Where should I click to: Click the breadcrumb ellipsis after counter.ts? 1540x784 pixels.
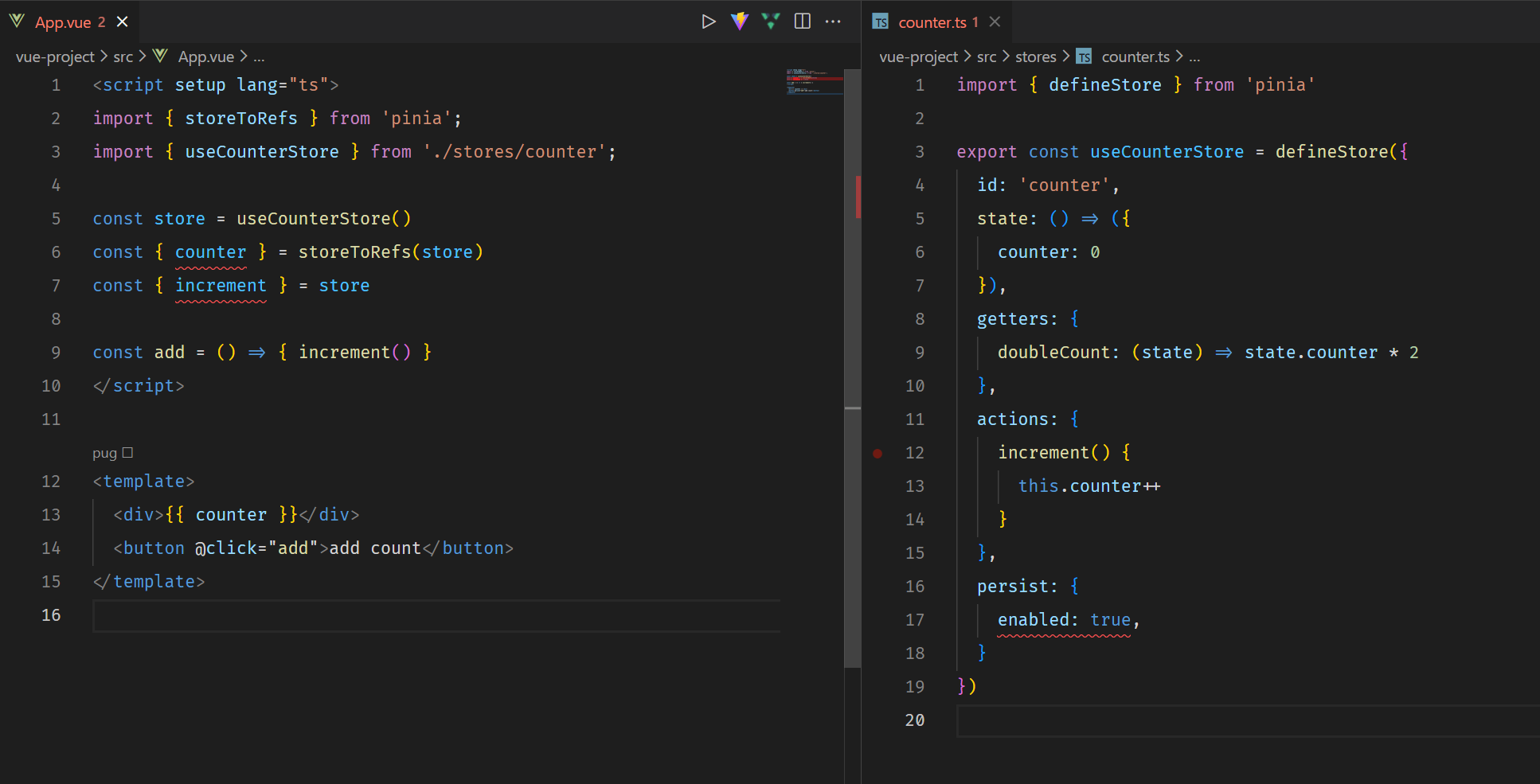coord(1194,56)
